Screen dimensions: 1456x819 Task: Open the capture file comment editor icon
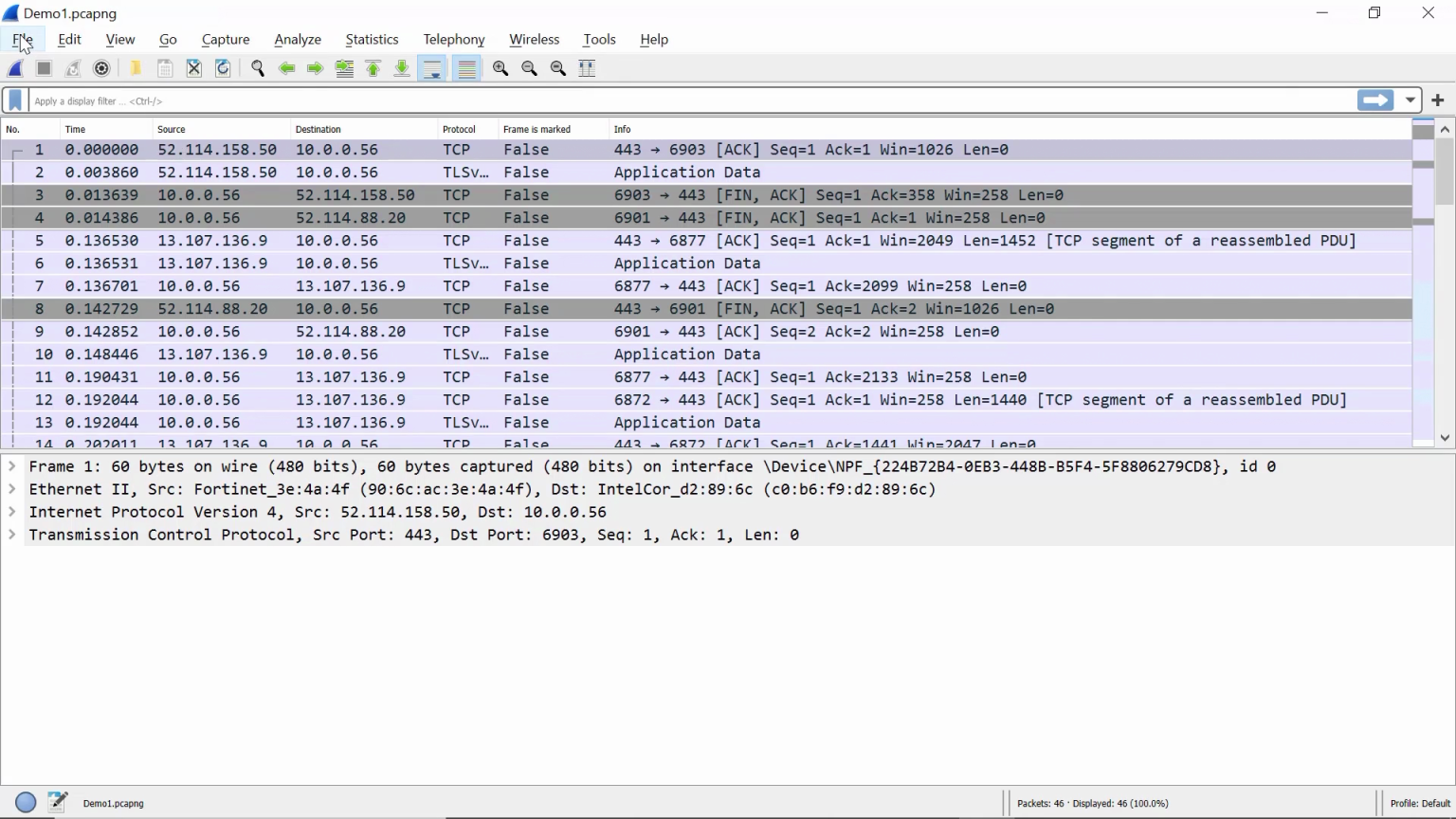coord(58,803)
